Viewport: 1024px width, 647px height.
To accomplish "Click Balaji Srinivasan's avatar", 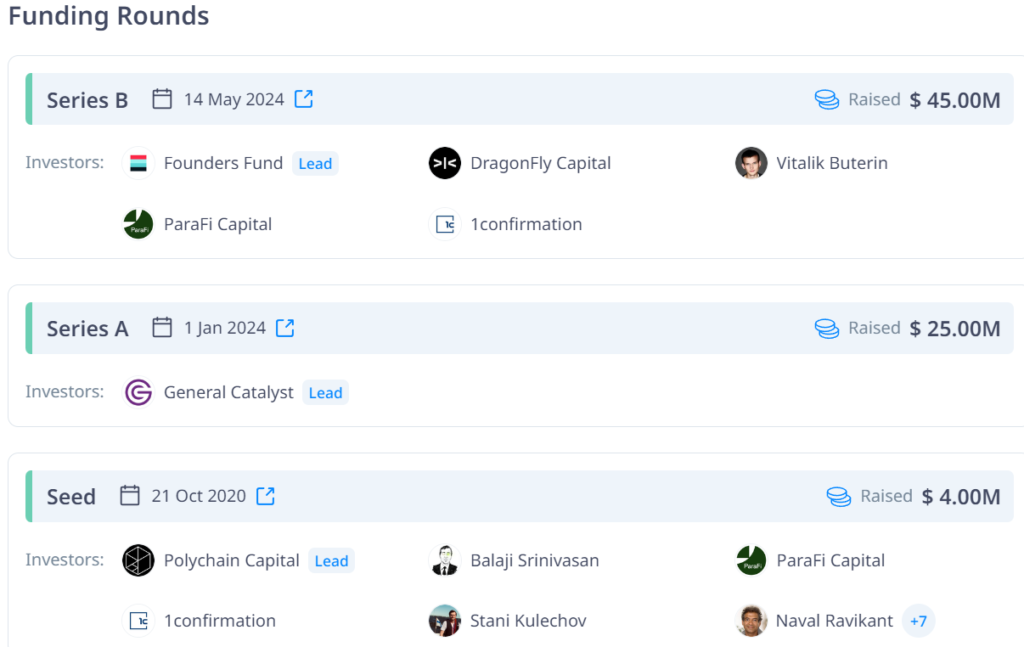I will pyautogui.click(x=444, y=560).
